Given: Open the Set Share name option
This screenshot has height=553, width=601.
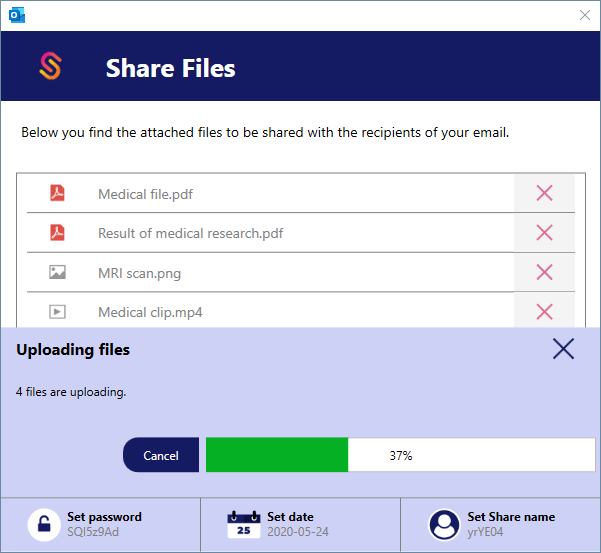Looking at the screenshot, I should (510, 518).
